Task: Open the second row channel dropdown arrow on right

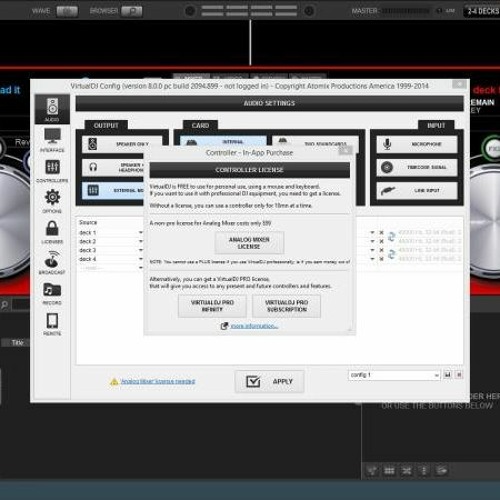Action: click(372, 241)
